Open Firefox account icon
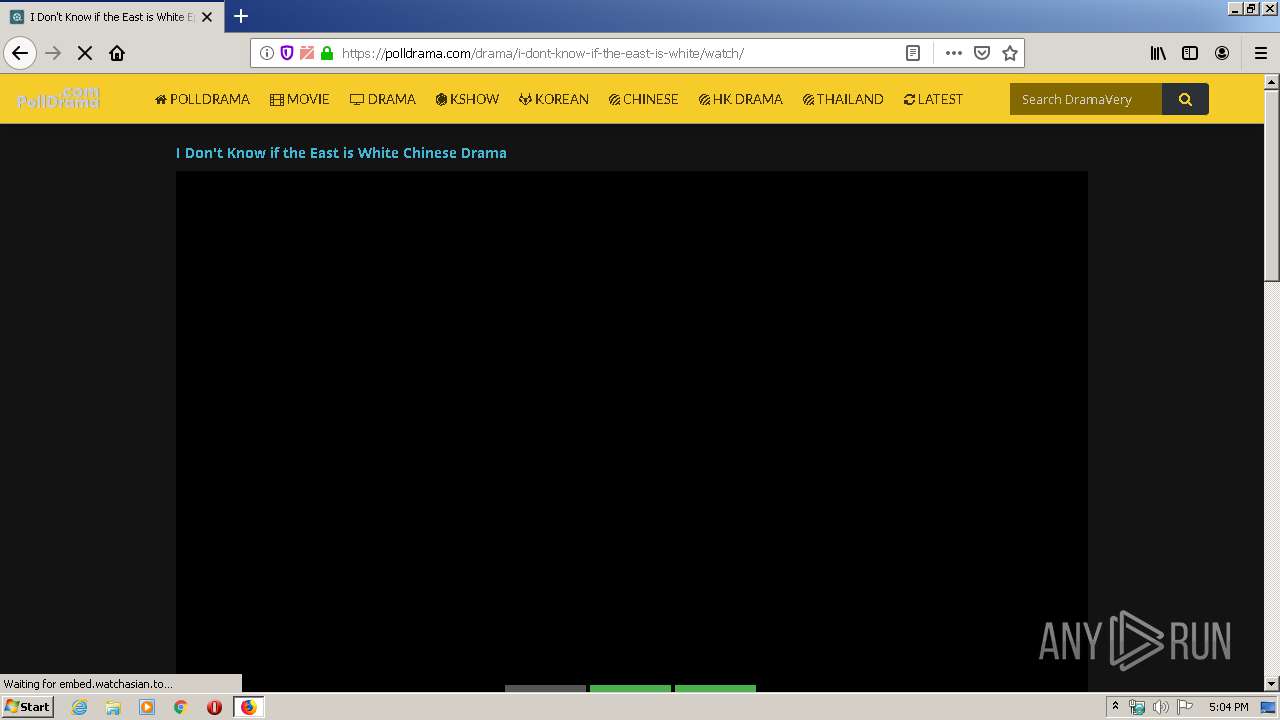The height and width of the screenshot is (720, 1280). click(x=1222, y=53)
